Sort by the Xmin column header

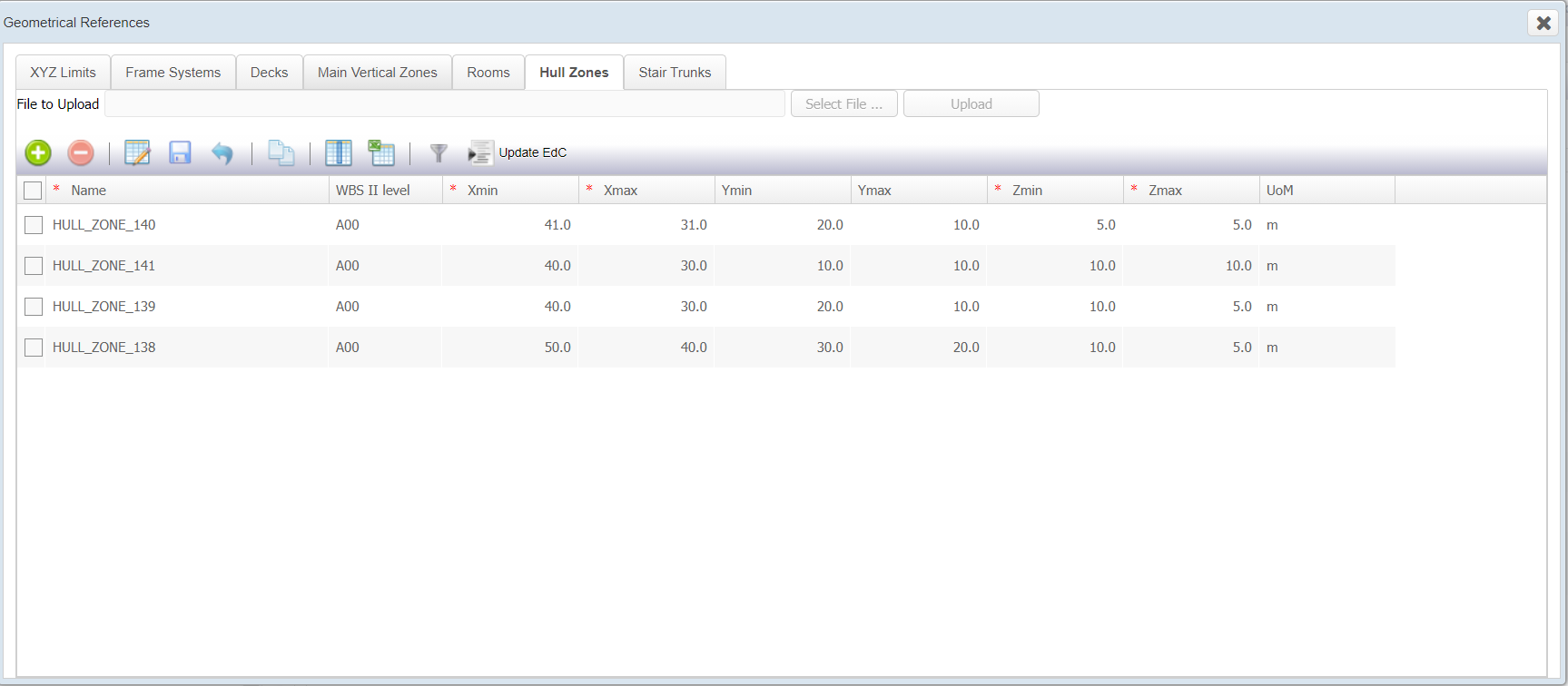pos(483,191)
